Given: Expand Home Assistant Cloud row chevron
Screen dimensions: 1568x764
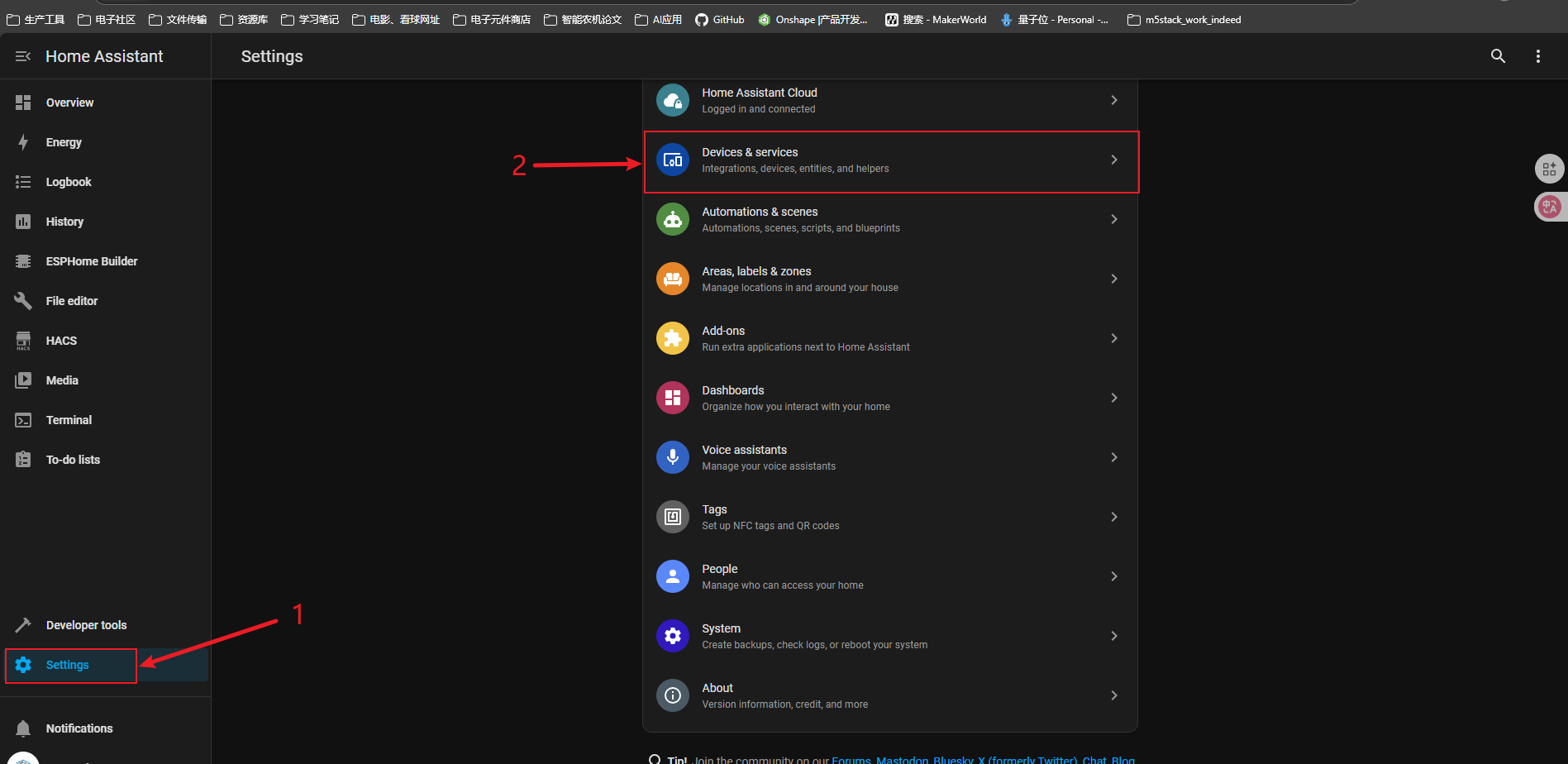Looking at the screenshot, I should click(1114, 100).
